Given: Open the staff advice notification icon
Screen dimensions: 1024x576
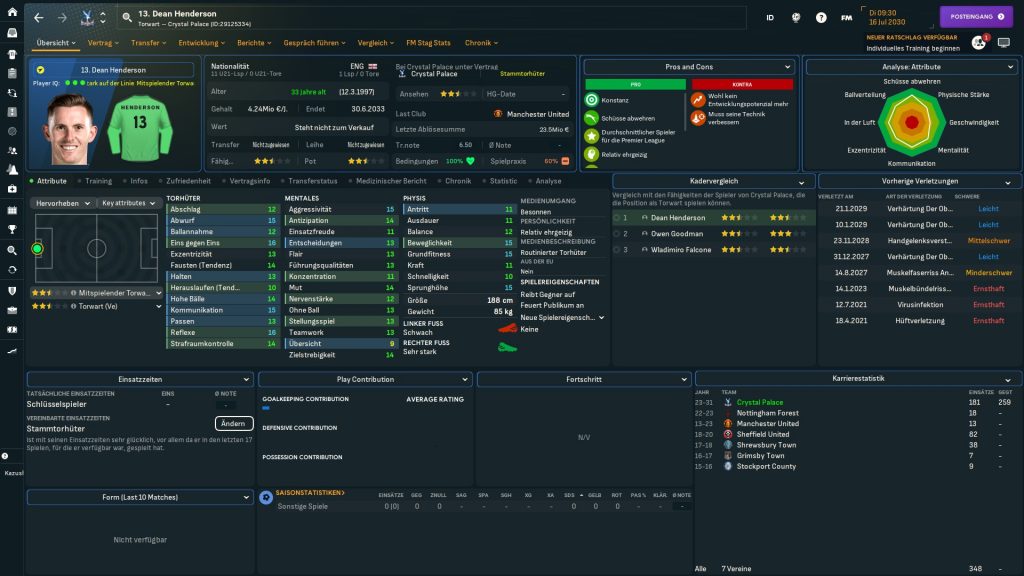Looking at the screenshot, I should (x=978, y=42).
